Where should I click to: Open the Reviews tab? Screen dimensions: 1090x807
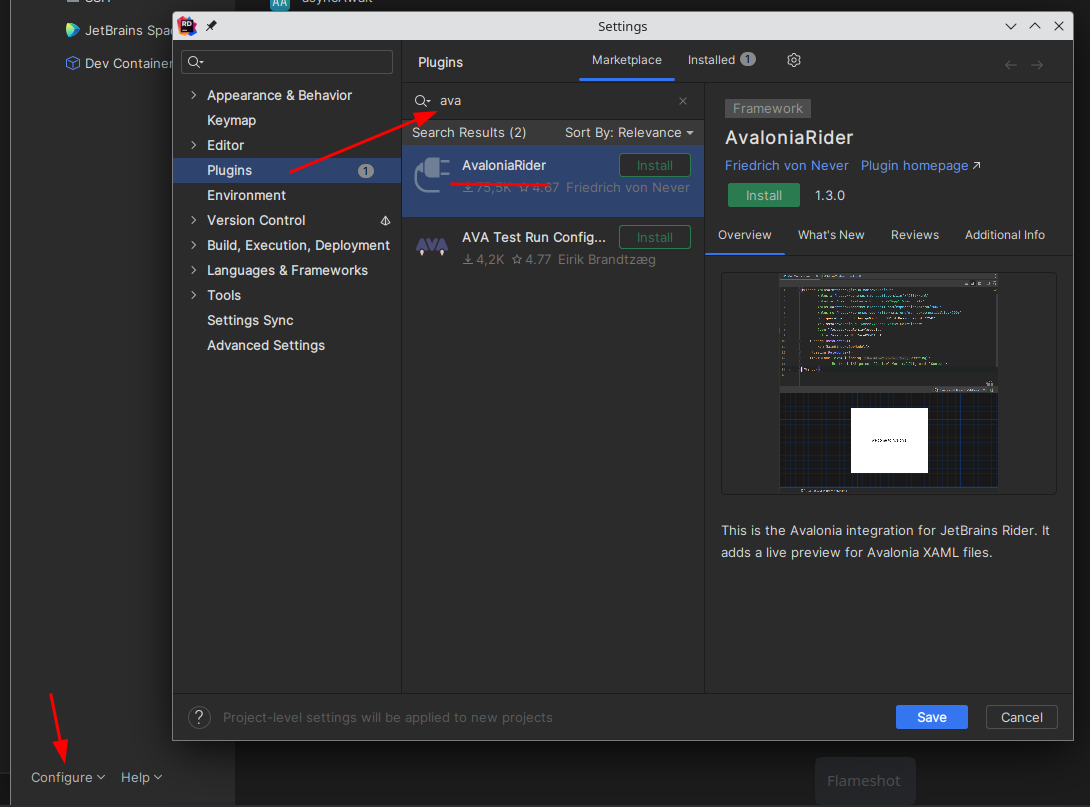(914, 235)
